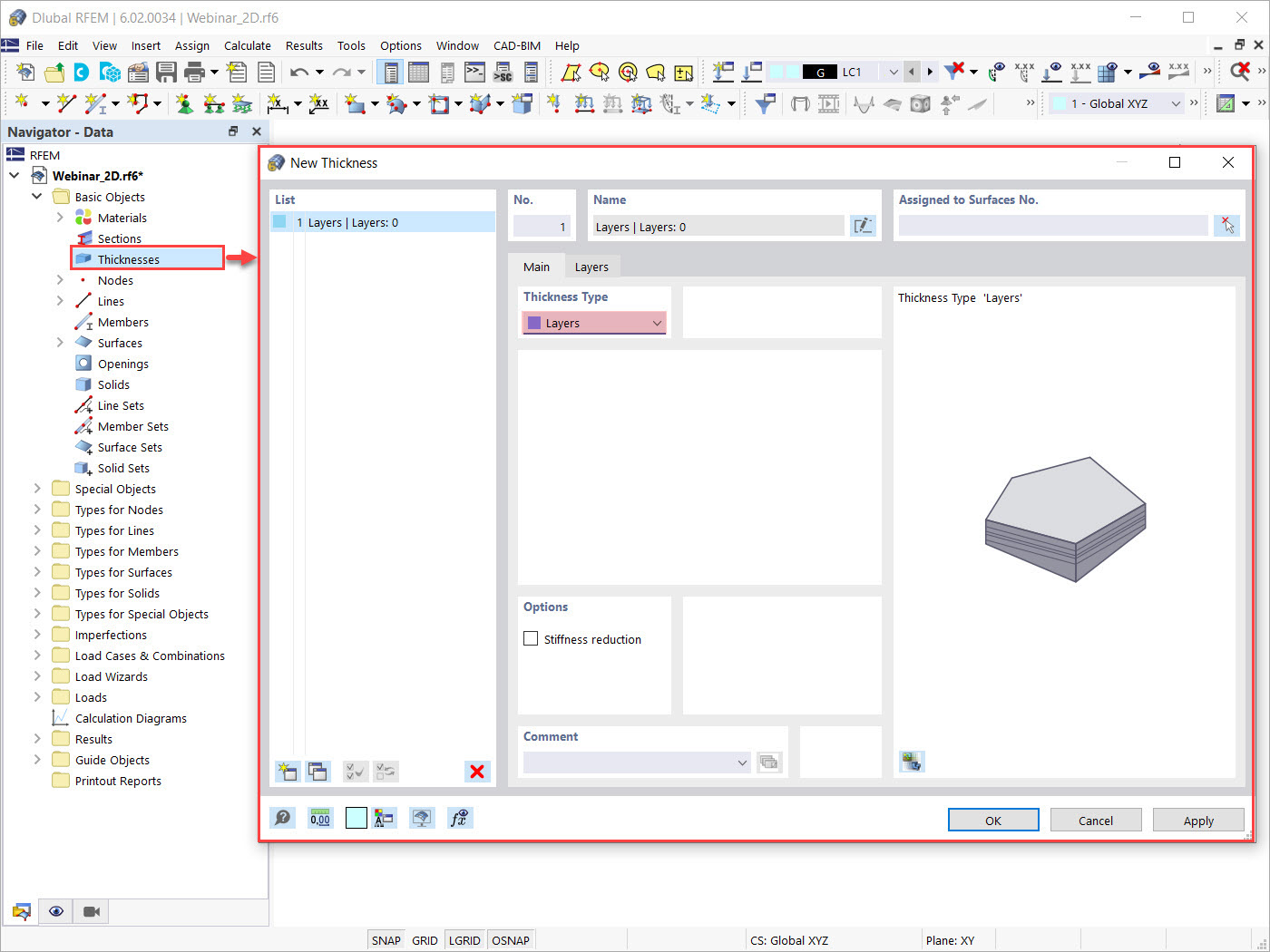This screenshot has height=952, width=1270.
Task: Open the Thickness Type Layers dropdown
Action: point(594,323)
